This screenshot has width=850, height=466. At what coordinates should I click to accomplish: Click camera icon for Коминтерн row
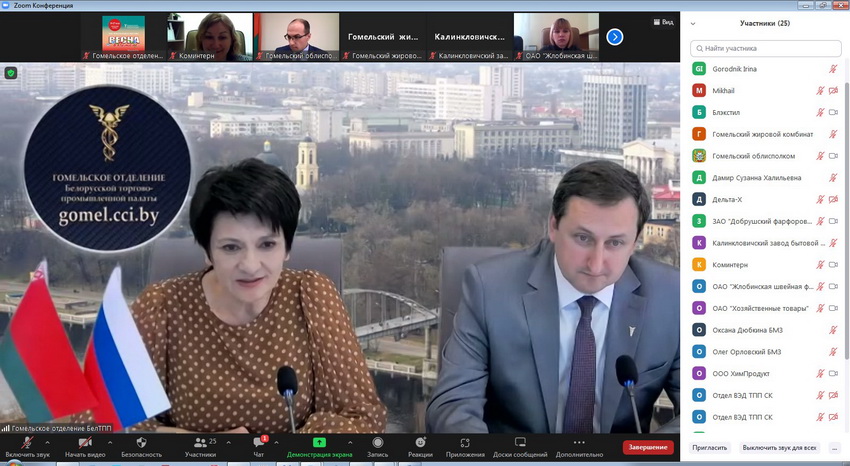tap(834, 264)
